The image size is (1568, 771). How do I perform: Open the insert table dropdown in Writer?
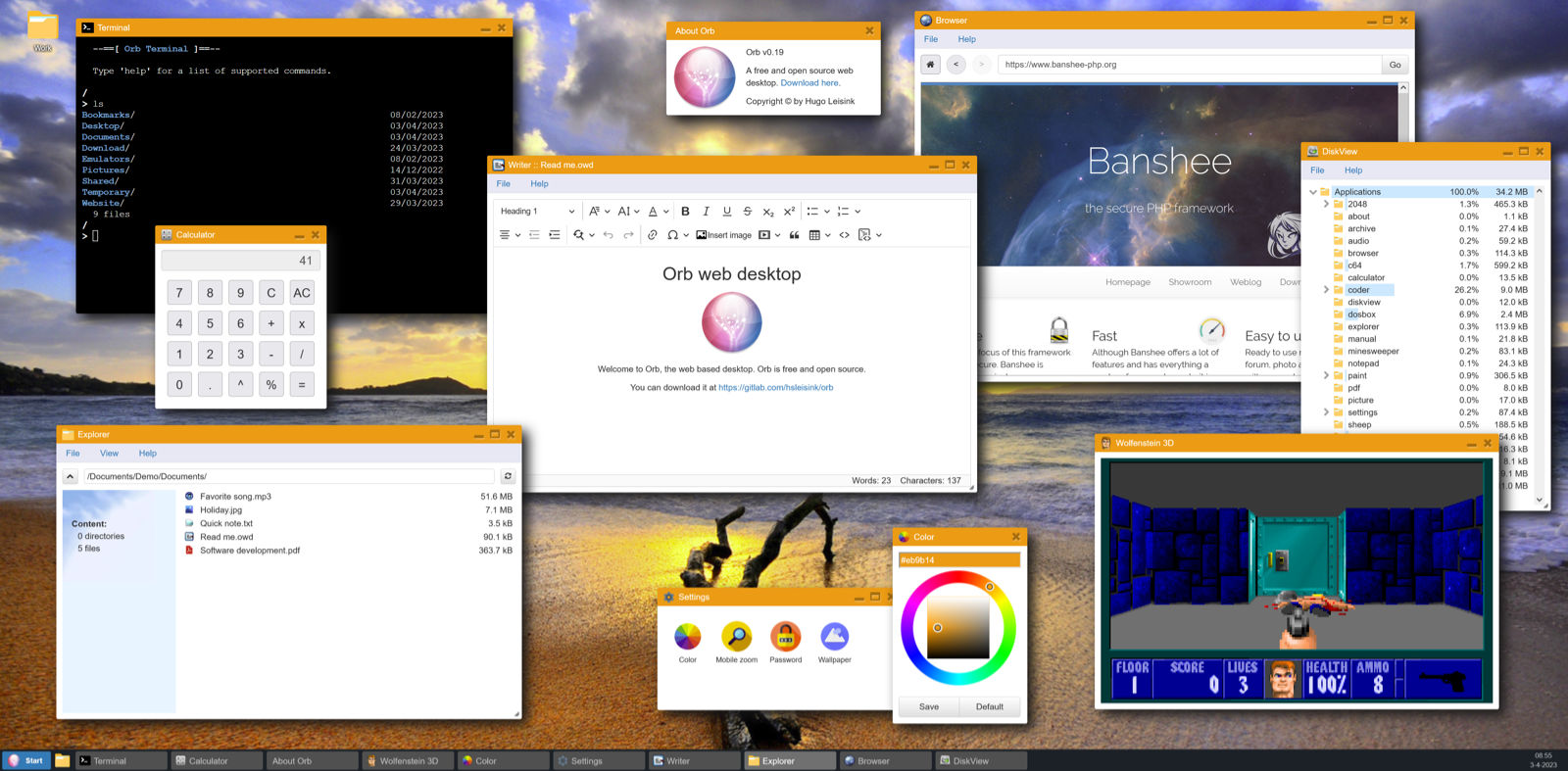tap(820, 235)
